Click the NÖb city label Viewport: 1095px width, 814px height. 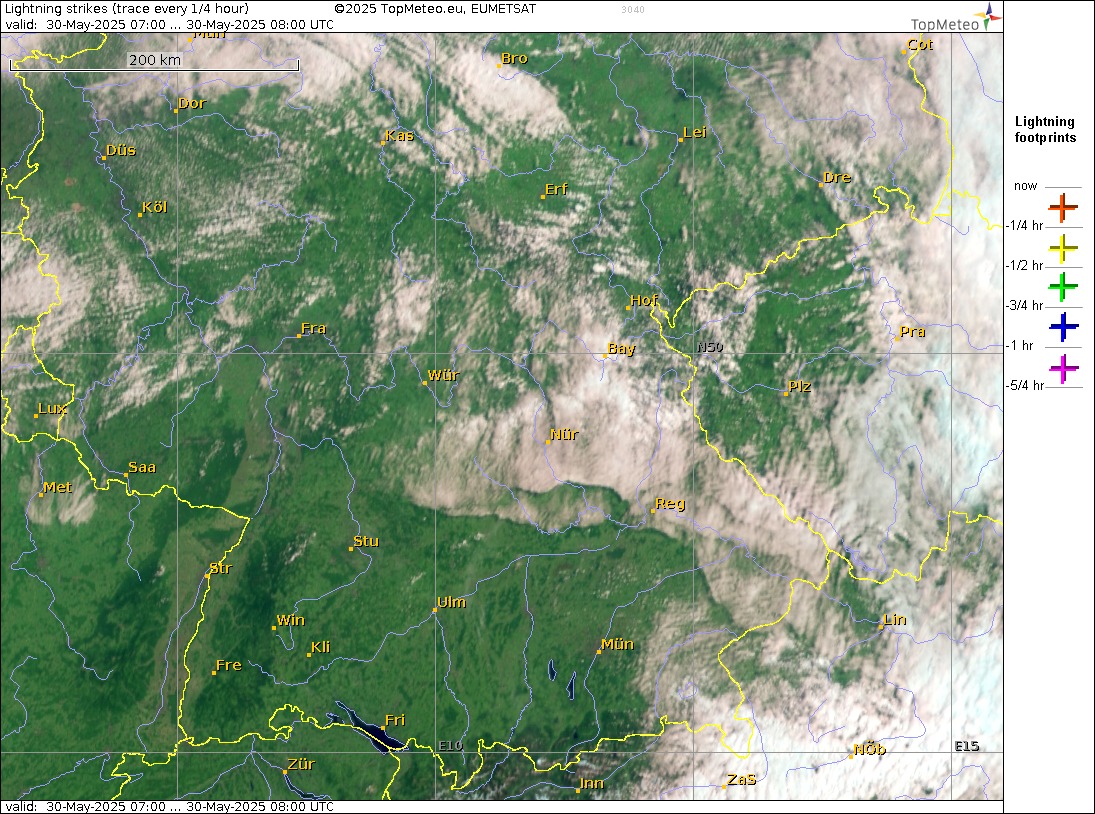[869, 749]
